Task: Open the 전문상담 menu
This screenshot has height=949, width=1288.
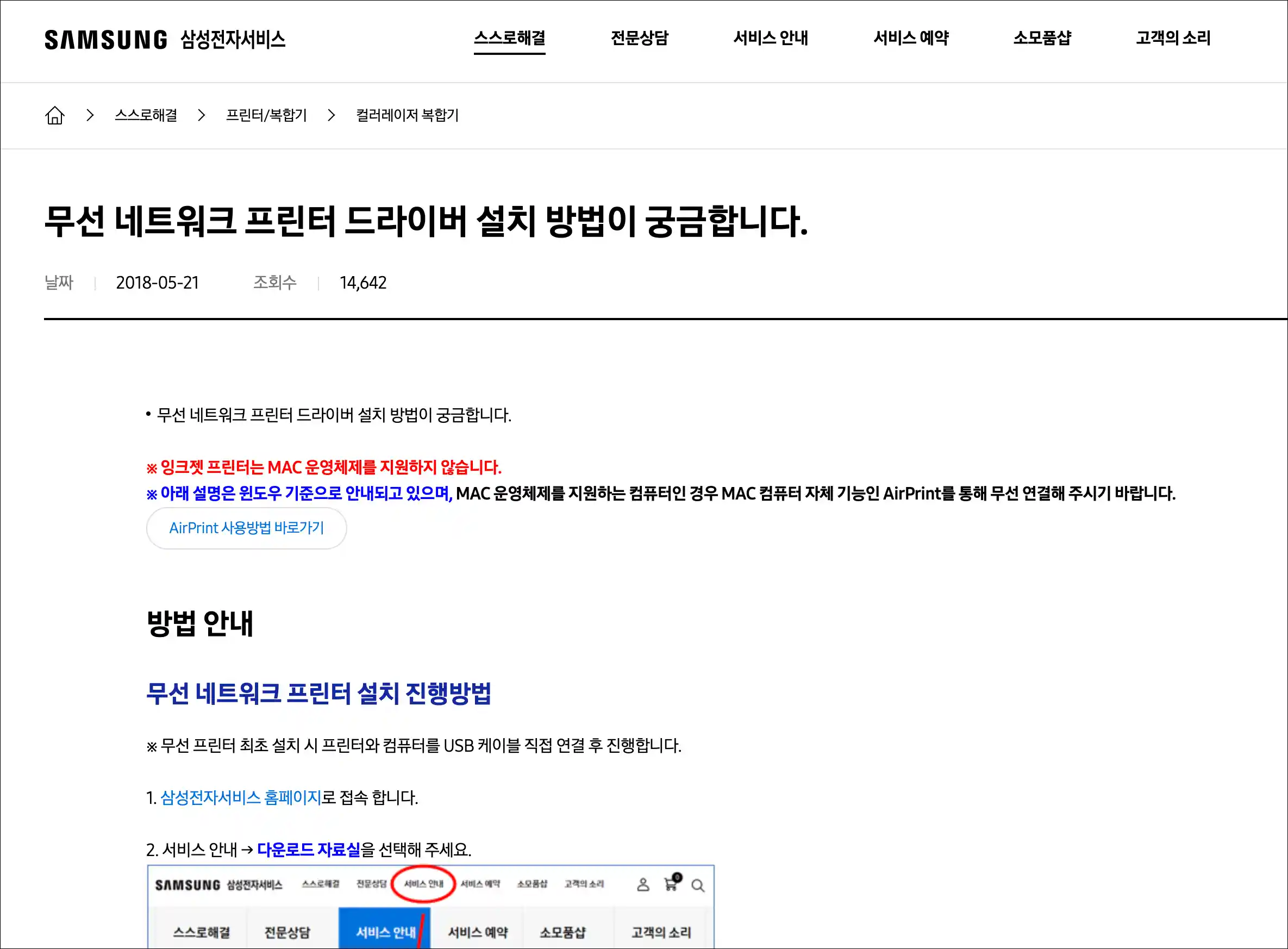Action: (x=639, y=39)
